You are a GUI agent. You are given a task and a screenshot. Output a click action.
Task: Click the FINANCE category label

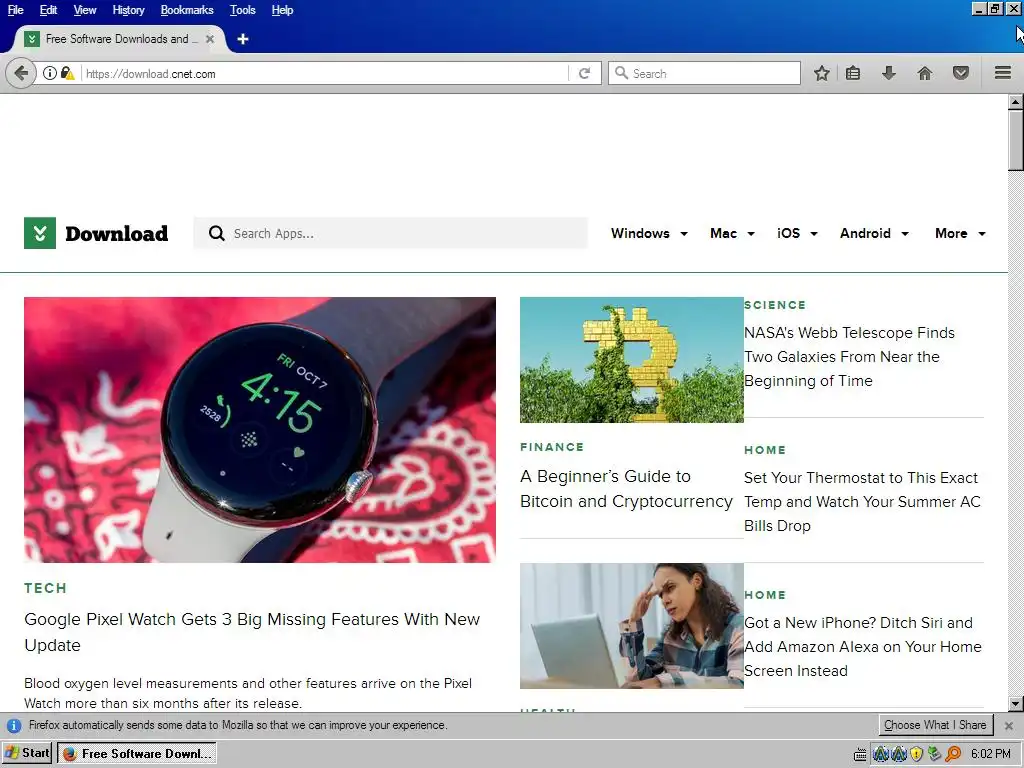tap(552, 447)
